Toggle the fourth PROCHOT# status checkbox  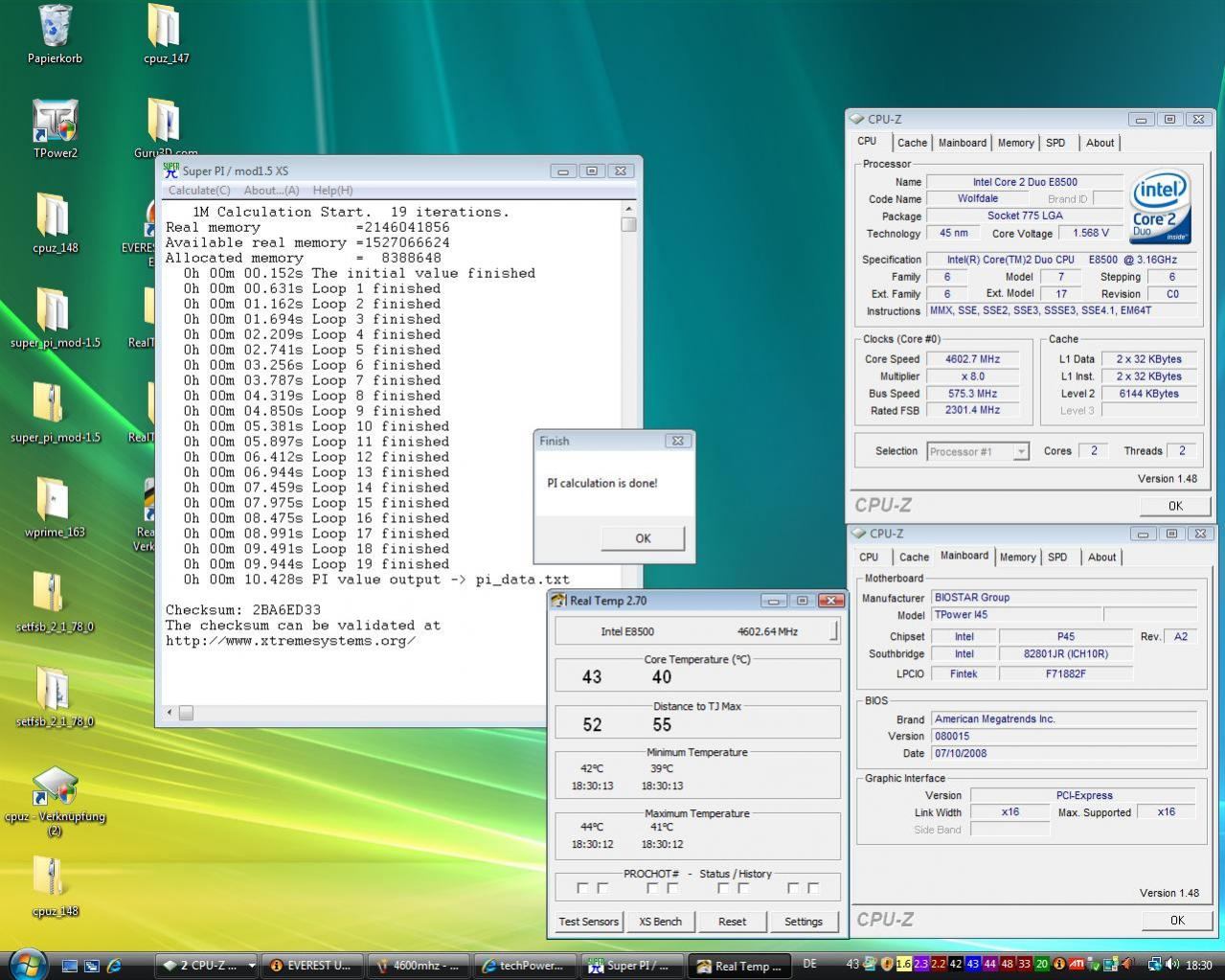[x=672, y=888]
